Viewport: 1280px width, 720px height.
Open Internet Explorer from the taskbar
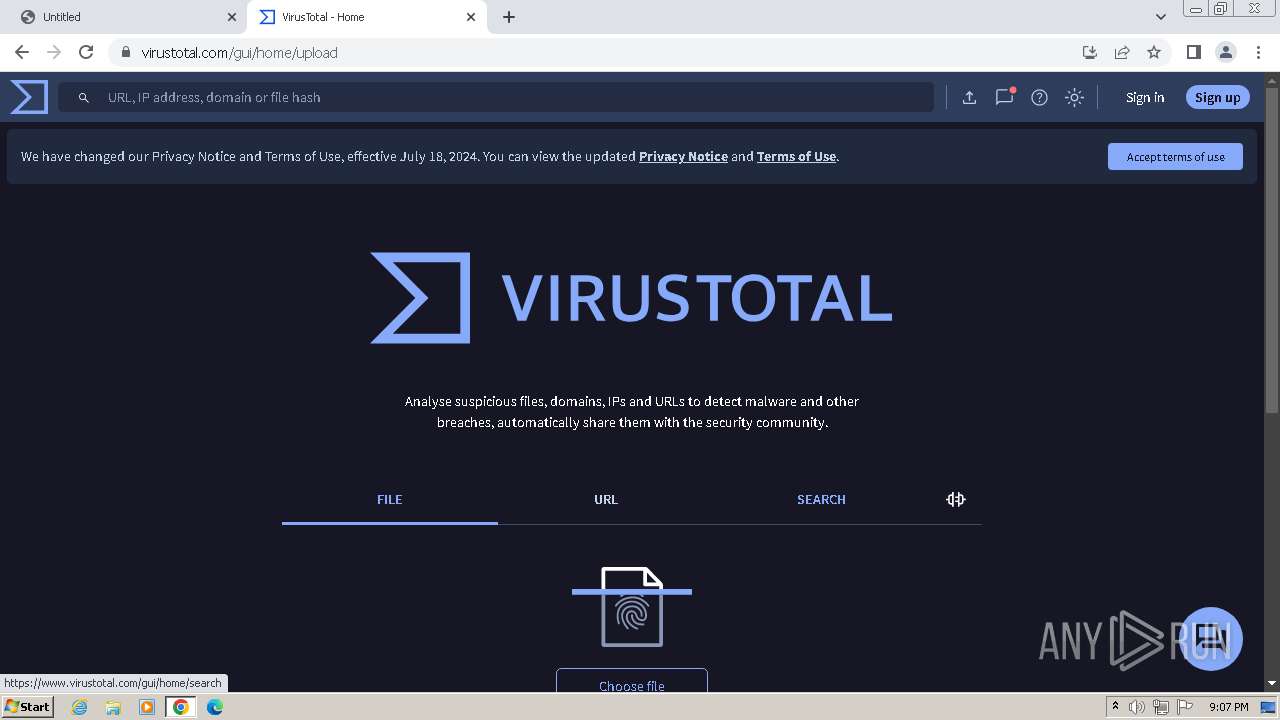[79, 707]
